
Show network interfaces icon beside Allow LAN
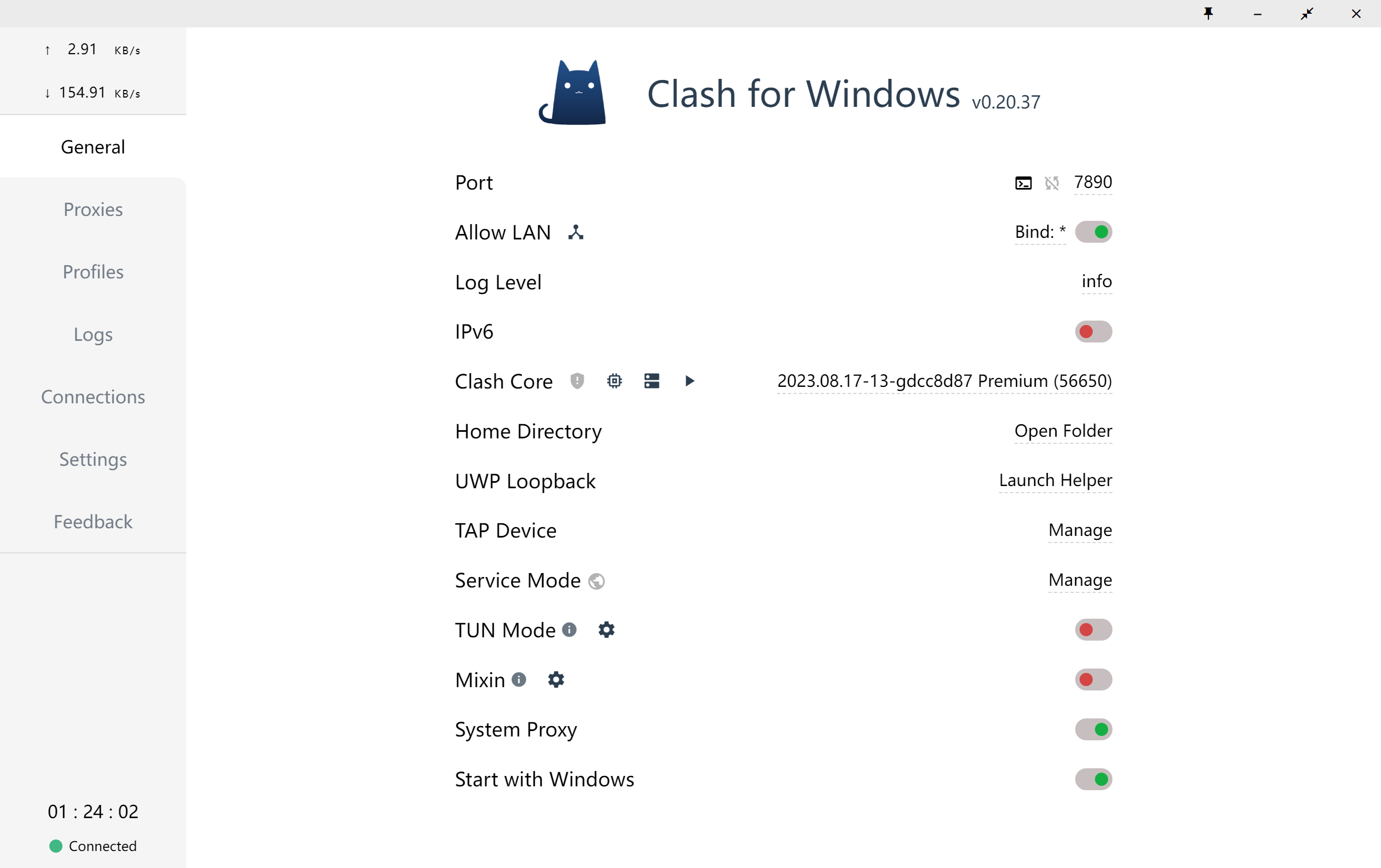[x=576, y=232]
